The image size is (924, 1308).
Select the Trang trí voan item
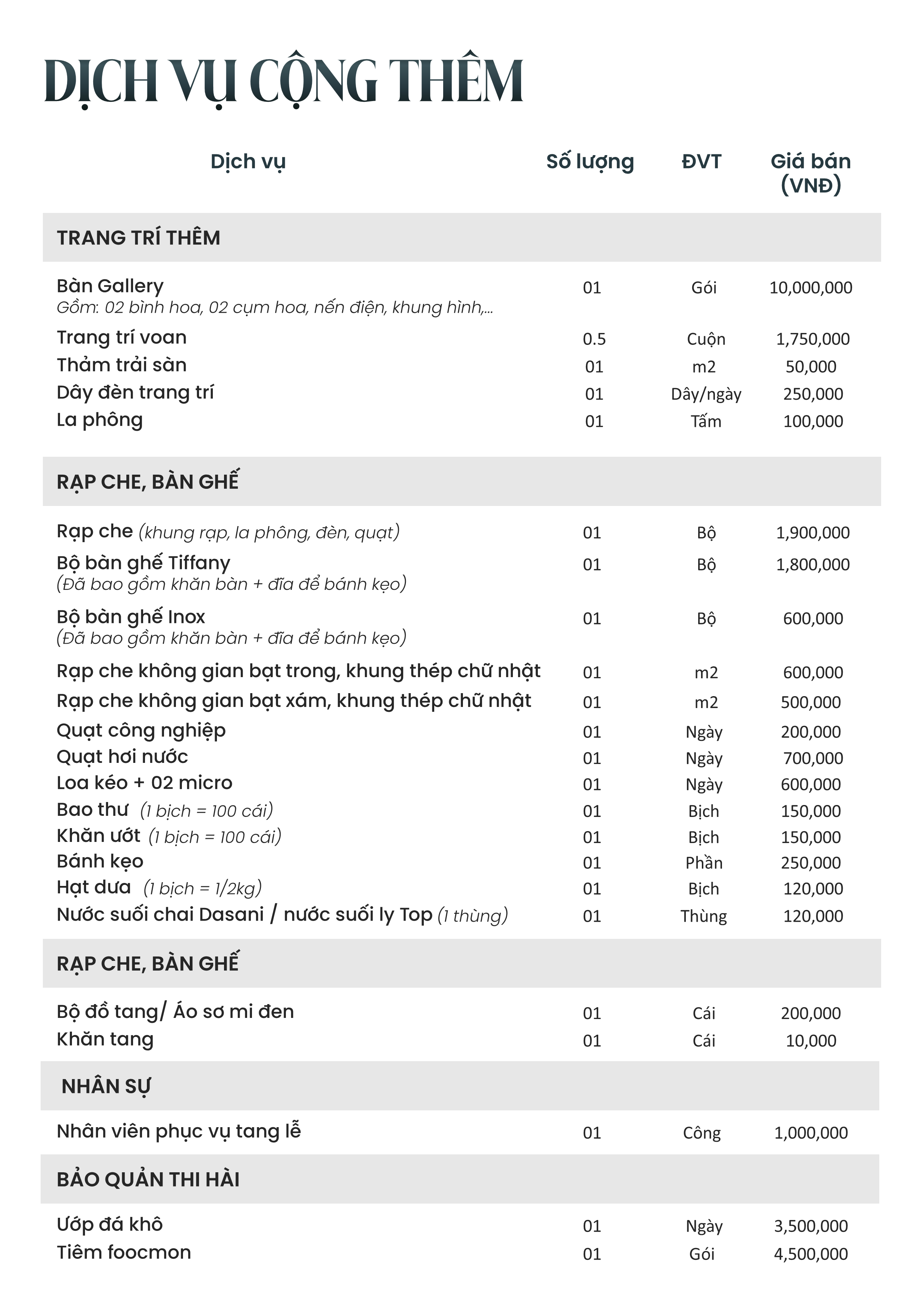click(121, 338)
